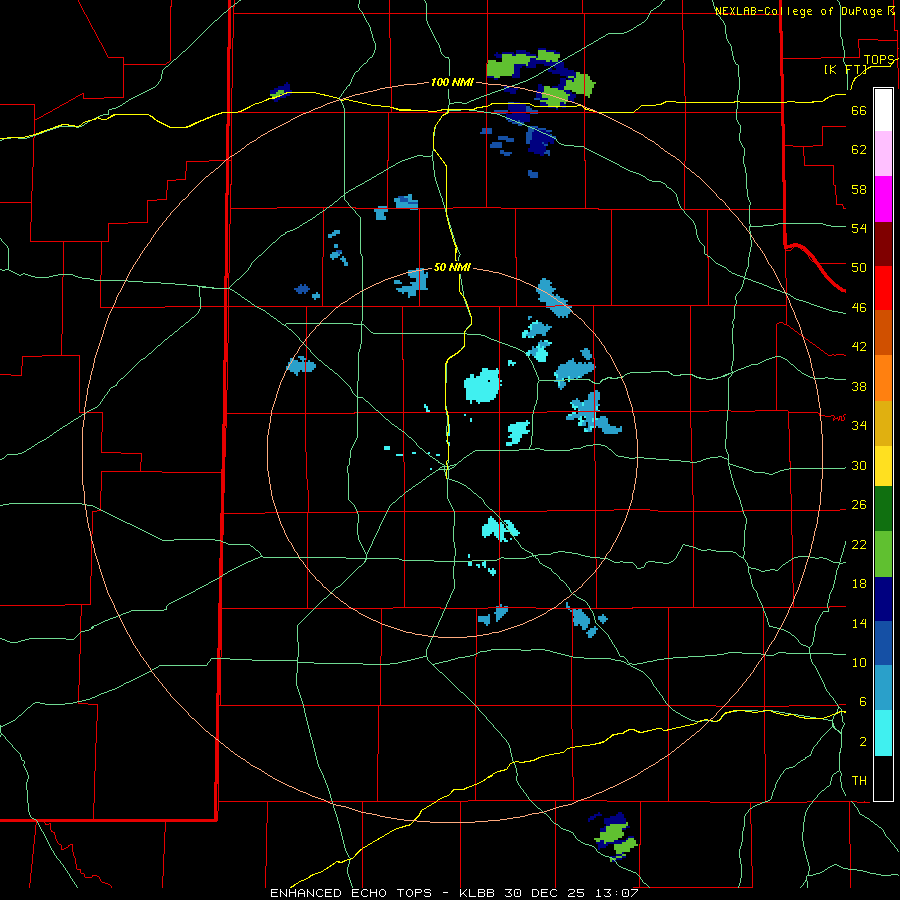Click the dark red 54 kft swatch
Image resolution: width=900 pixels, height=900 pixels.
point(883,244)
